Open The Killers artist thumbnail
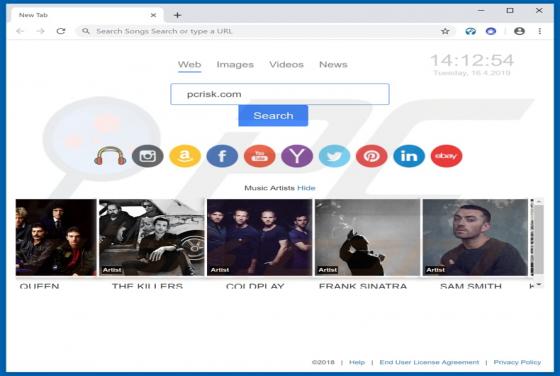 tap(151, 237)
